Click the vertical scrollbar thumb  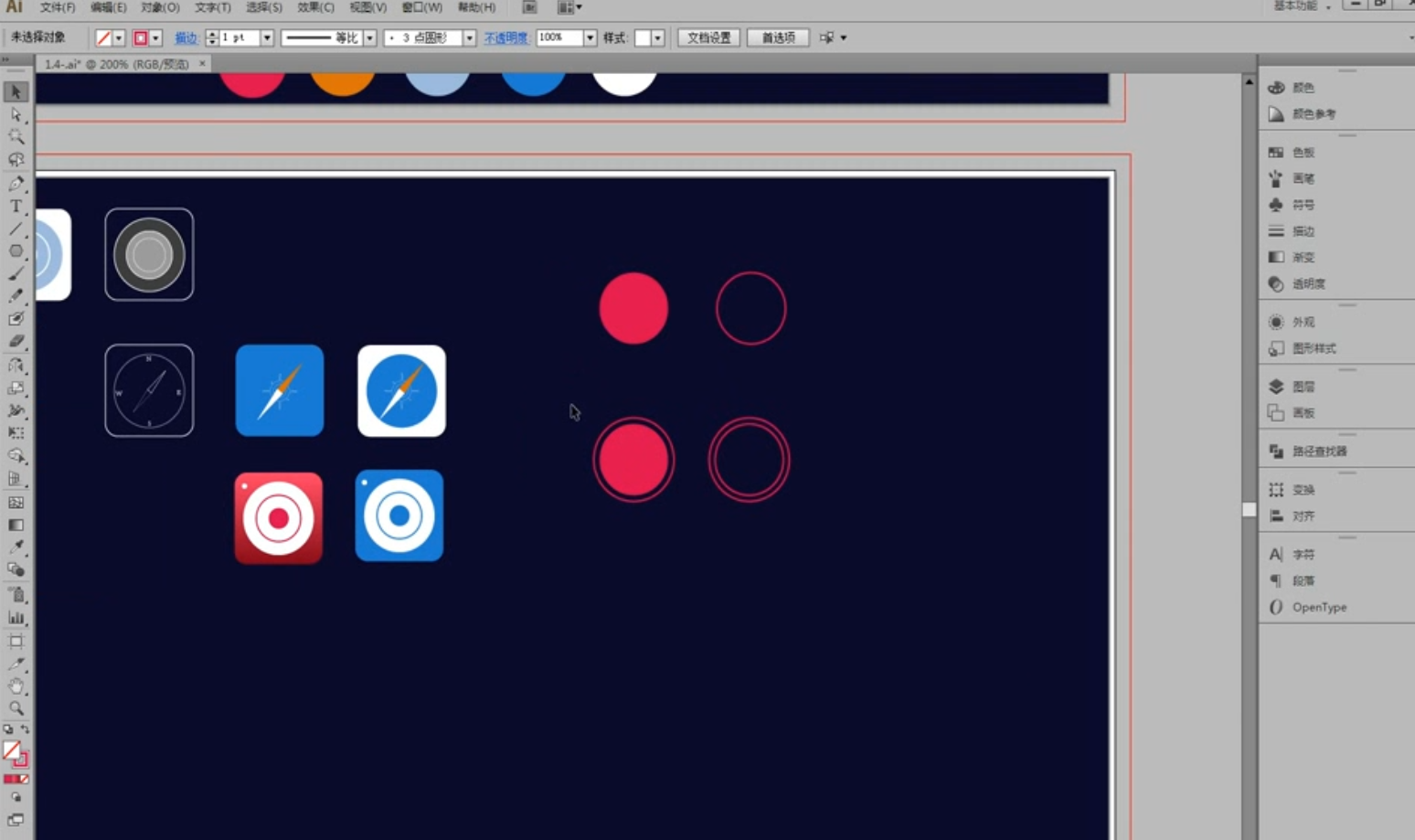[x=1249, y=510]
